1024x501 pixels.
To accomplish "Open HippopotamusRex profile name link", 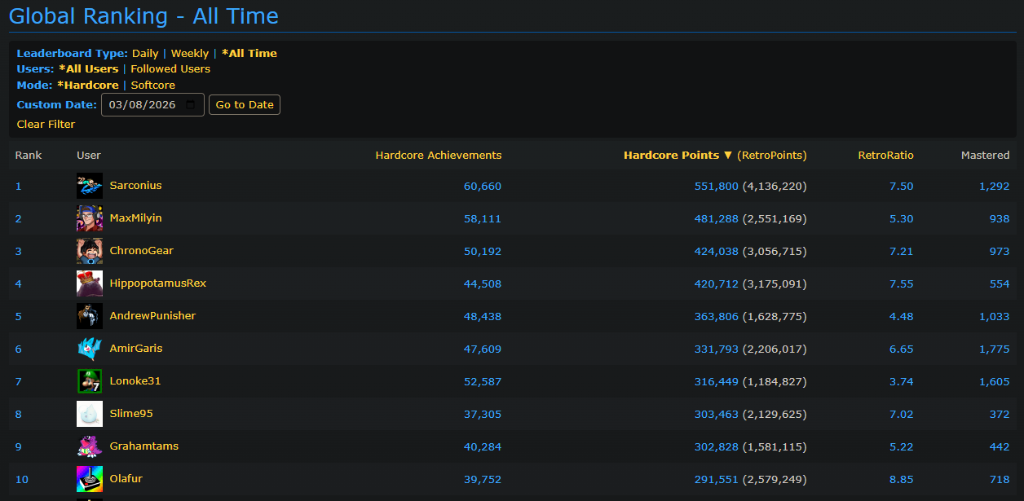I will (x=158, y=283).
